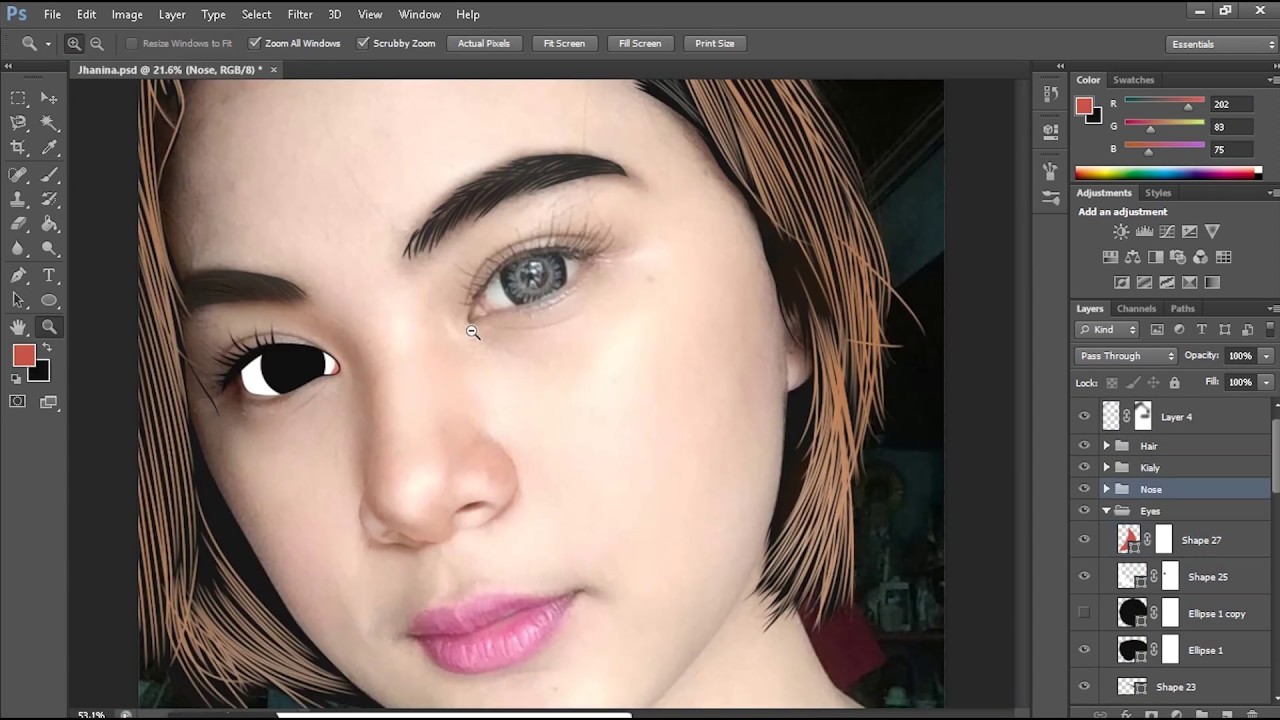Open the Image menu
The width and height of the screenshot is (1280, 720).
(127, 14)
